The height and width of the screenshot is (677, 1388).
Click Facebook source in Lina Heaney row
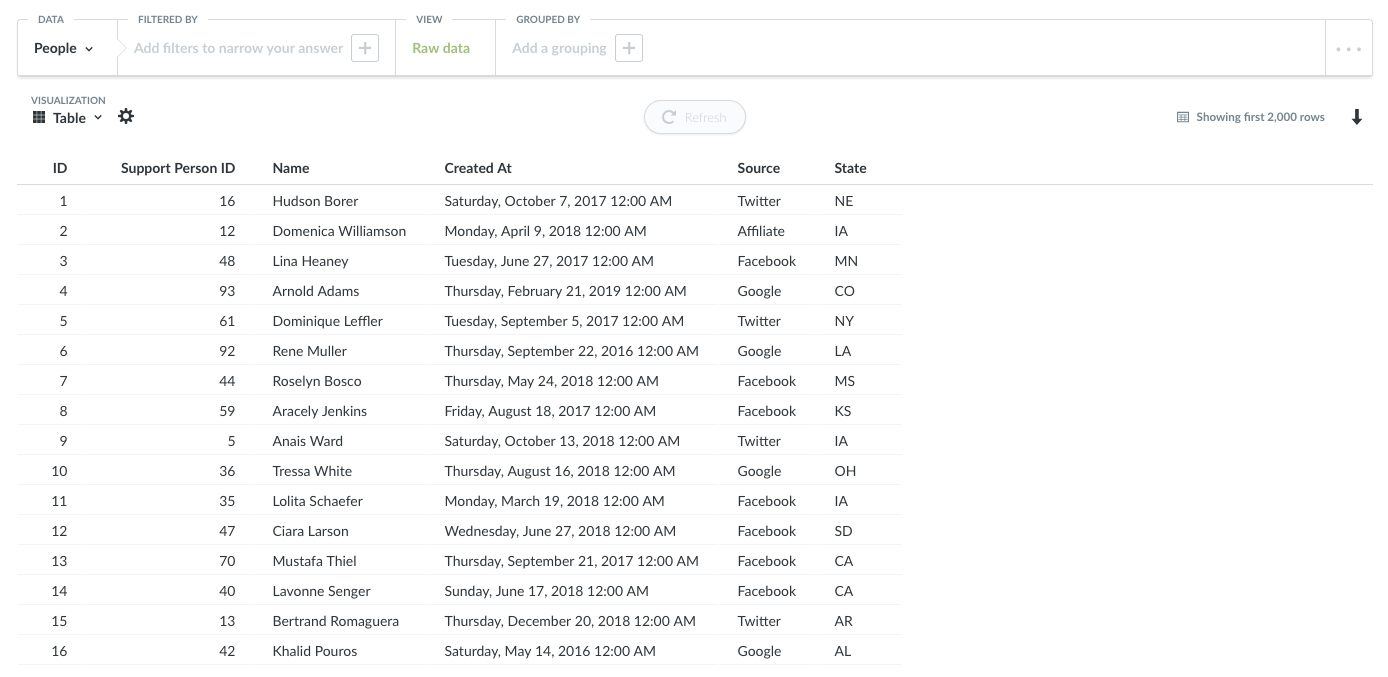[x=767, y=261]
